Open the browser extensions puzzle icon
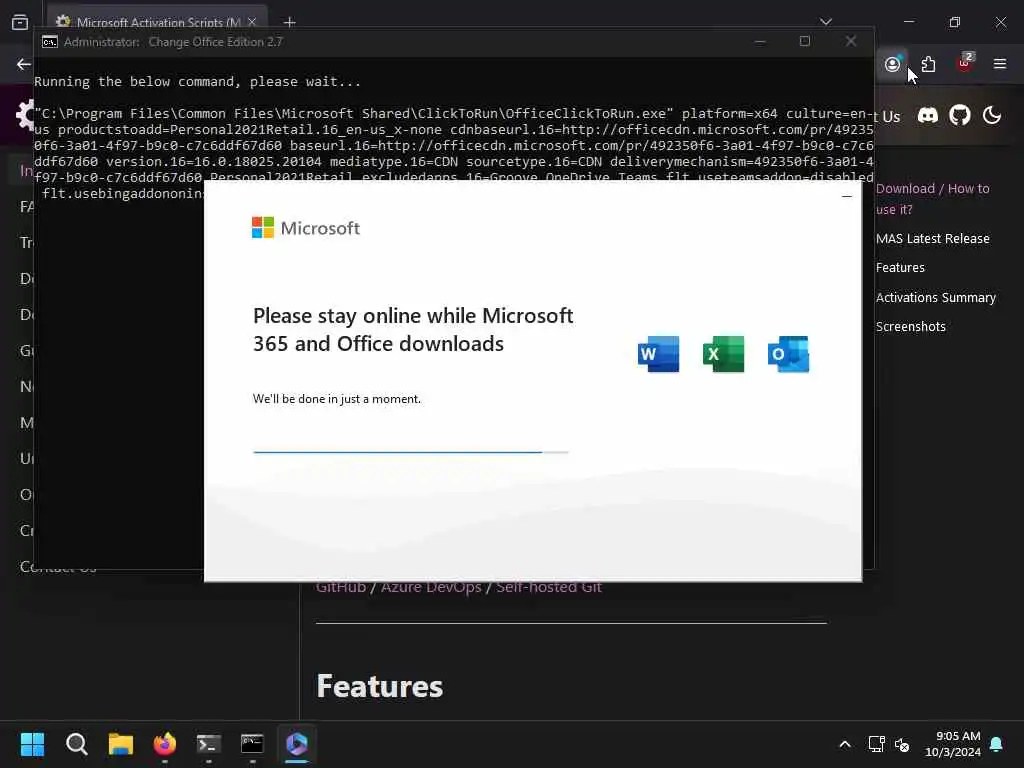The width and height of the screenshot is (1024, 768). click(928, 64)
